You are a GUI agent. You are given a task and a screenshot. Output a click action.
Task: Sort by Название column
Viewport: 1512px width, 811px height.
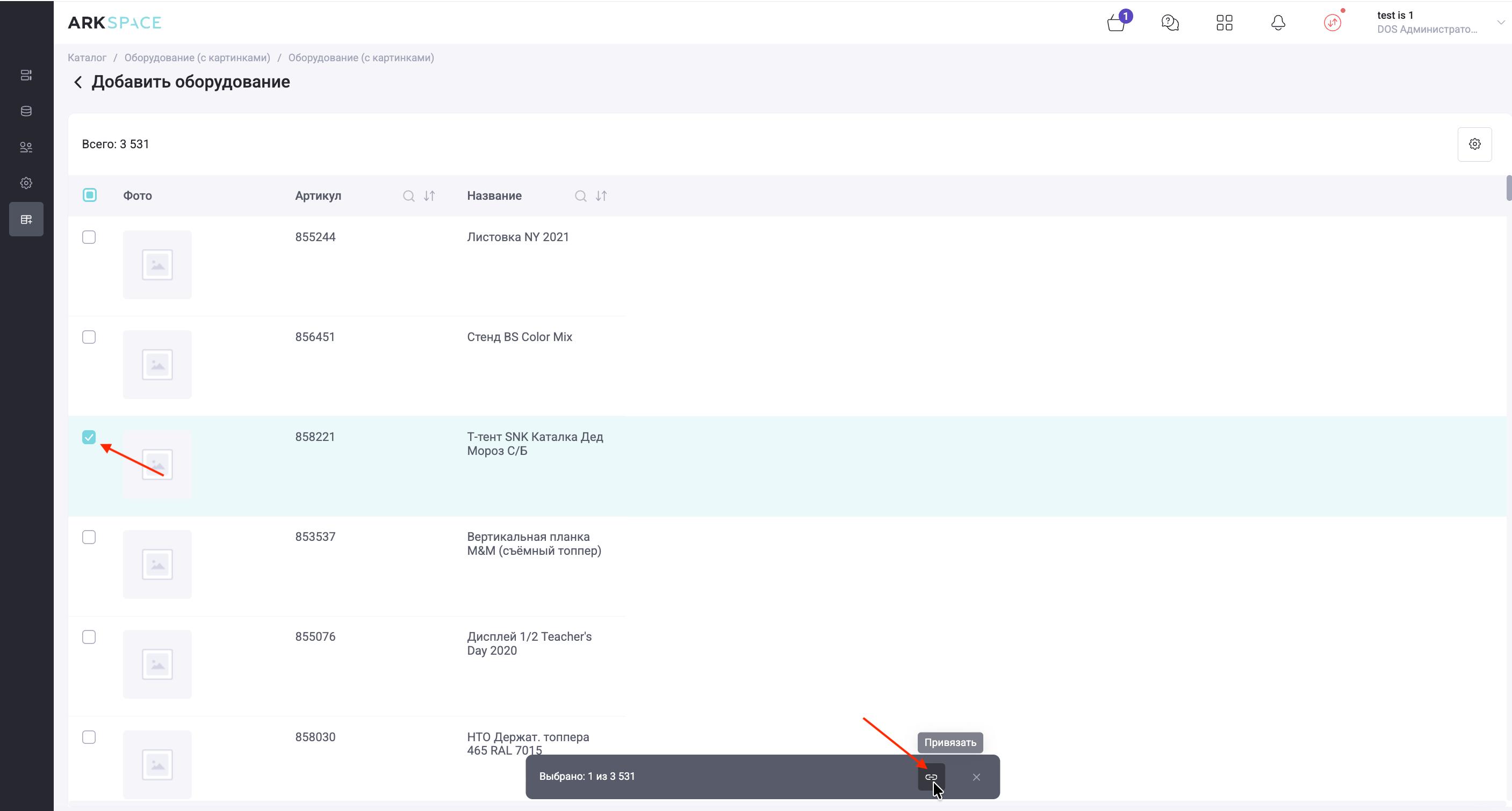(x=601, y=196)
